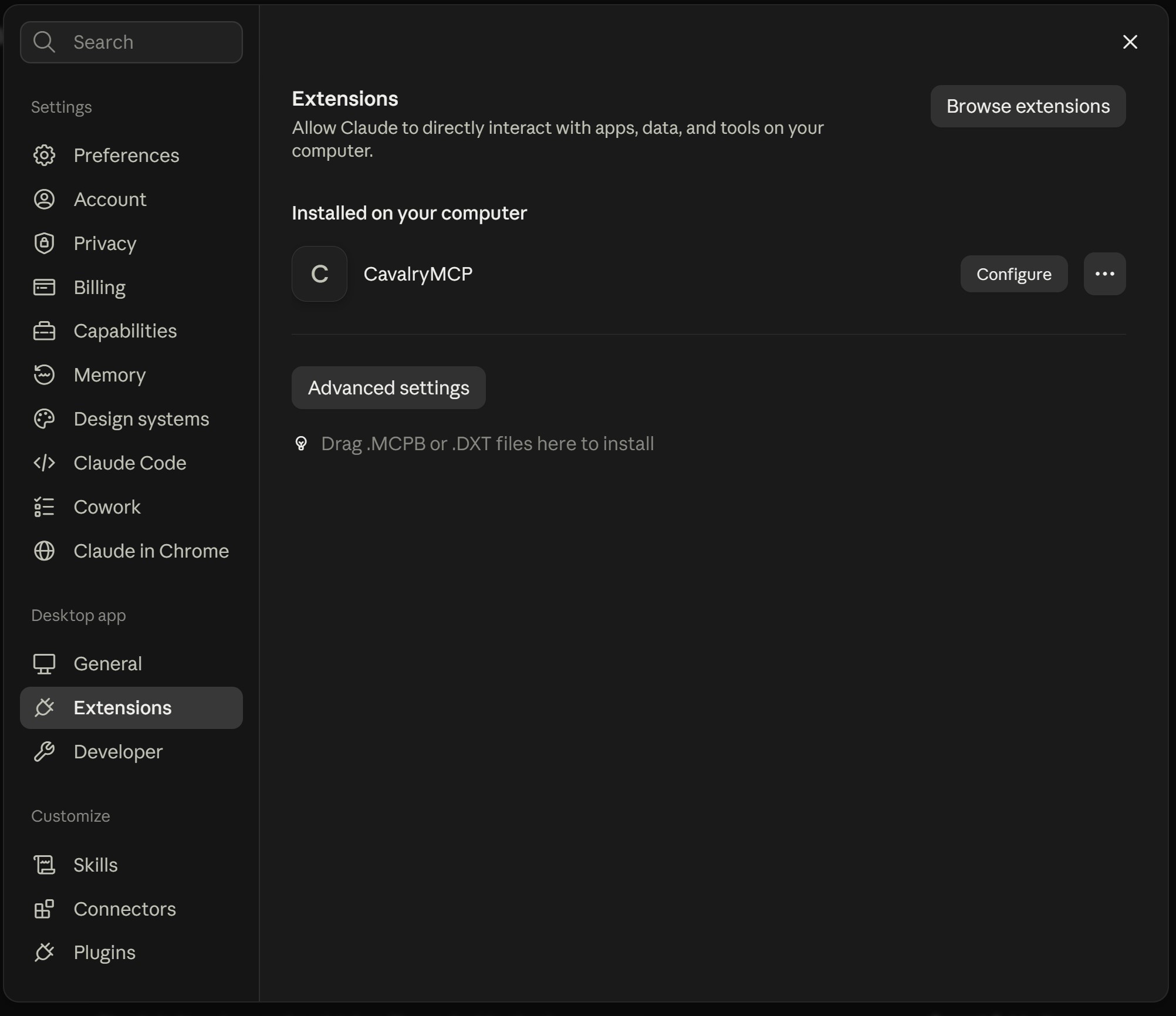Click the Claude Code brackets icon
The height and width of the screenshot is (1016, 1176).
(x=44, y=463)
